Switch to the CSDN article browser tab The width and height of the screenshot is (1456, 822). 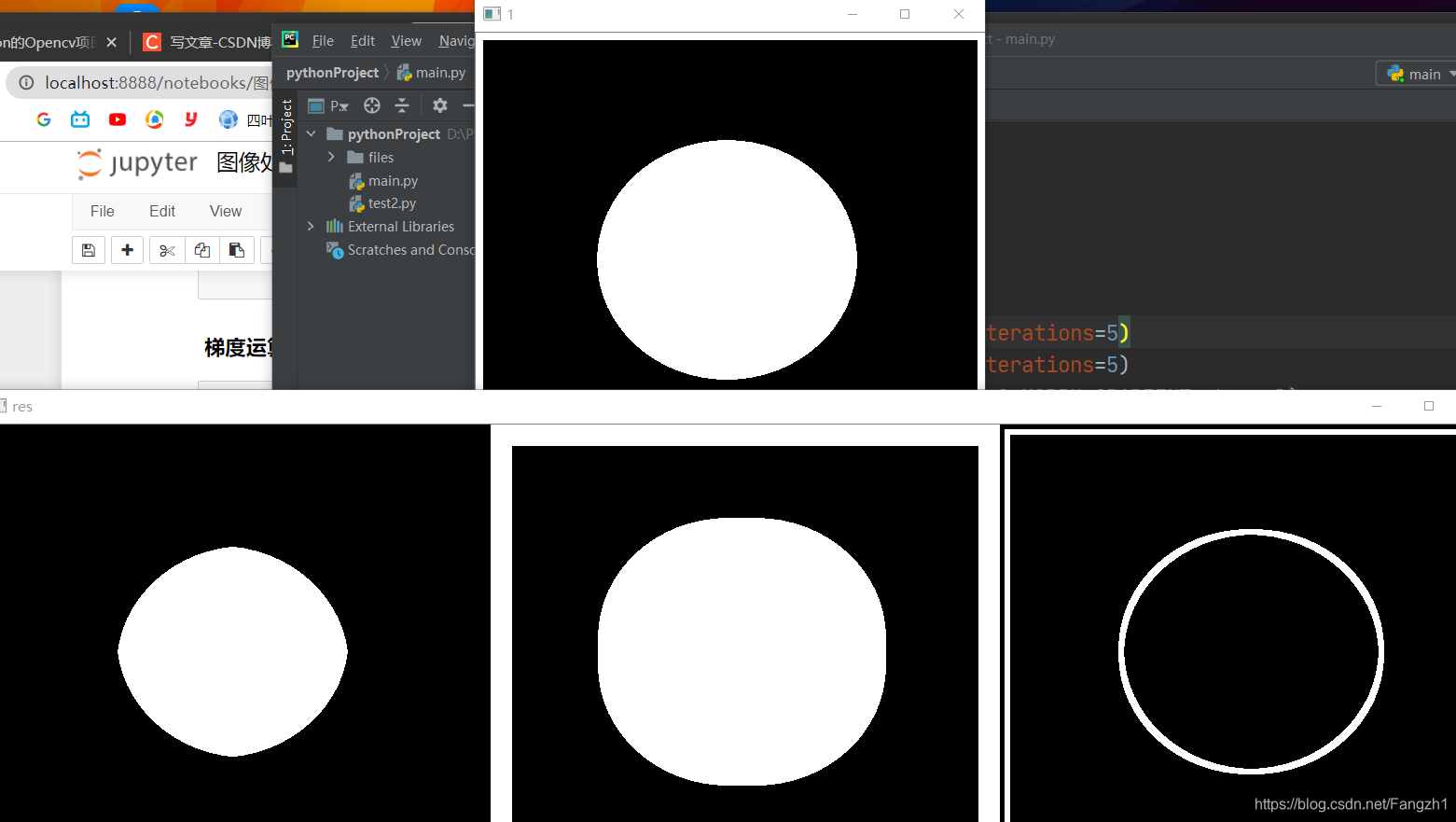click(207, 42)
